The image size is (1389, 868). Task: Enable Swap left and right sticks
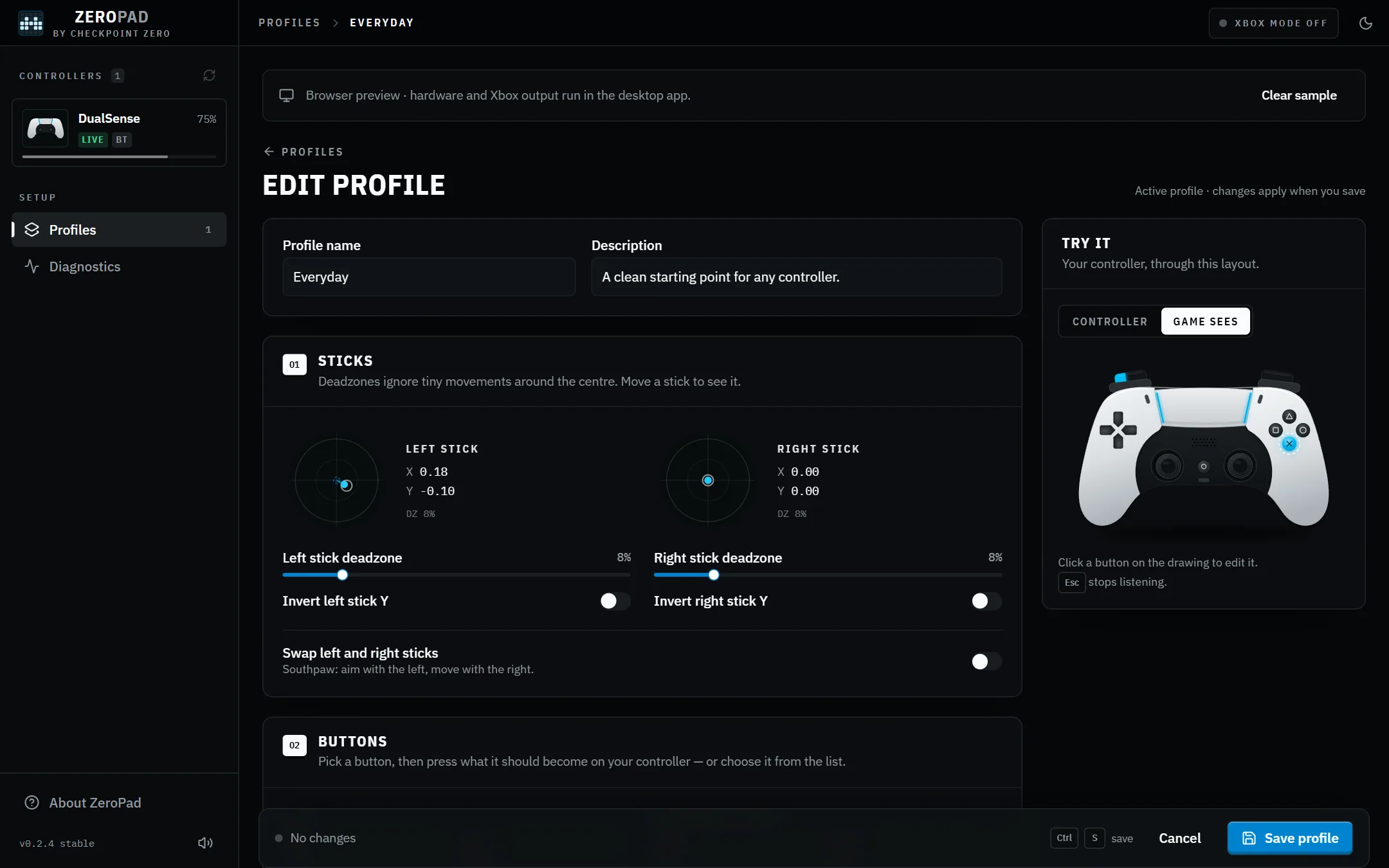click(986, 661)
